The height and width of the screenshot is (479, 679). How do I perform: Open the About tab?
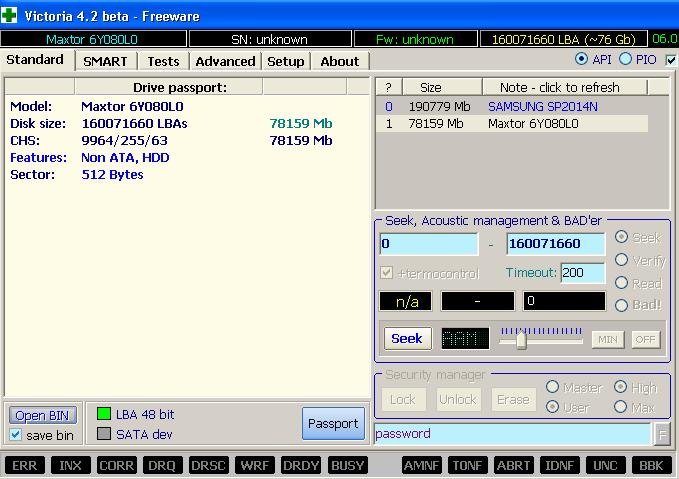(340, 61)
